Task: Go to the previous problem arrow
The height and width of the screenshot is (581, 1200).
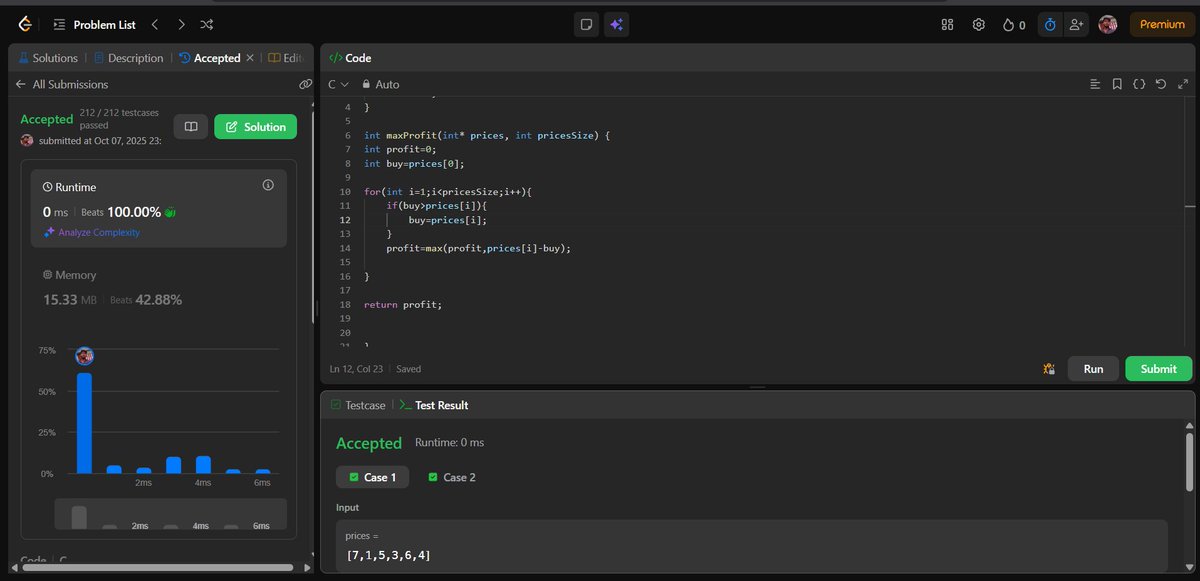Action: coord(154,24)
